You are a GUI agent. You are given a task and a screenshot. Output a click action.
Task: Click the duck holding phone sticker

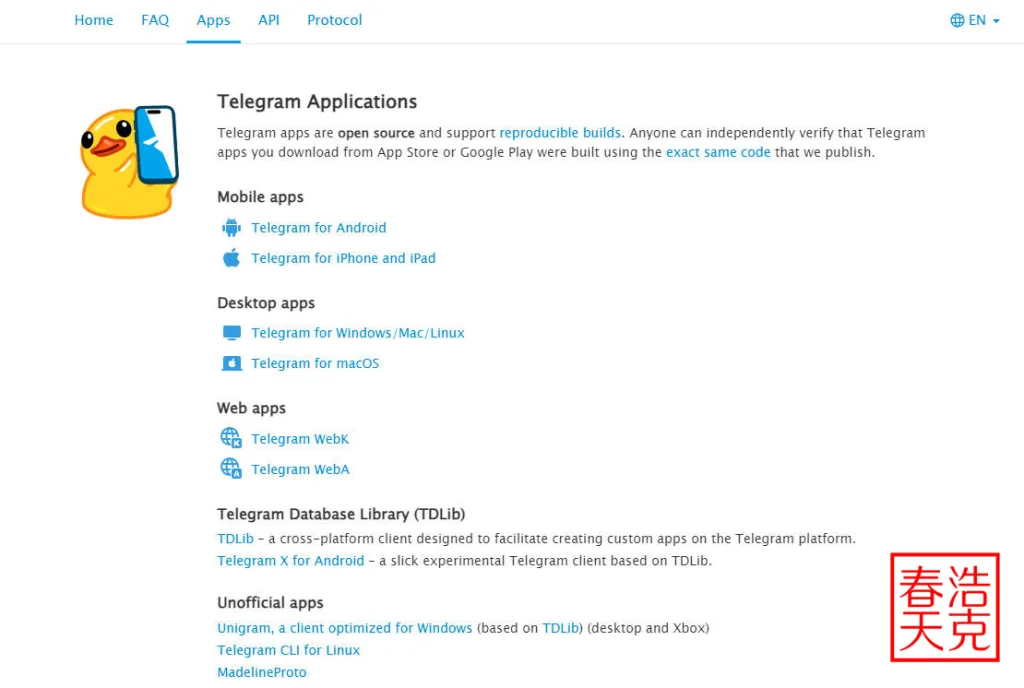pyautogui.click(x=128, y=162)
